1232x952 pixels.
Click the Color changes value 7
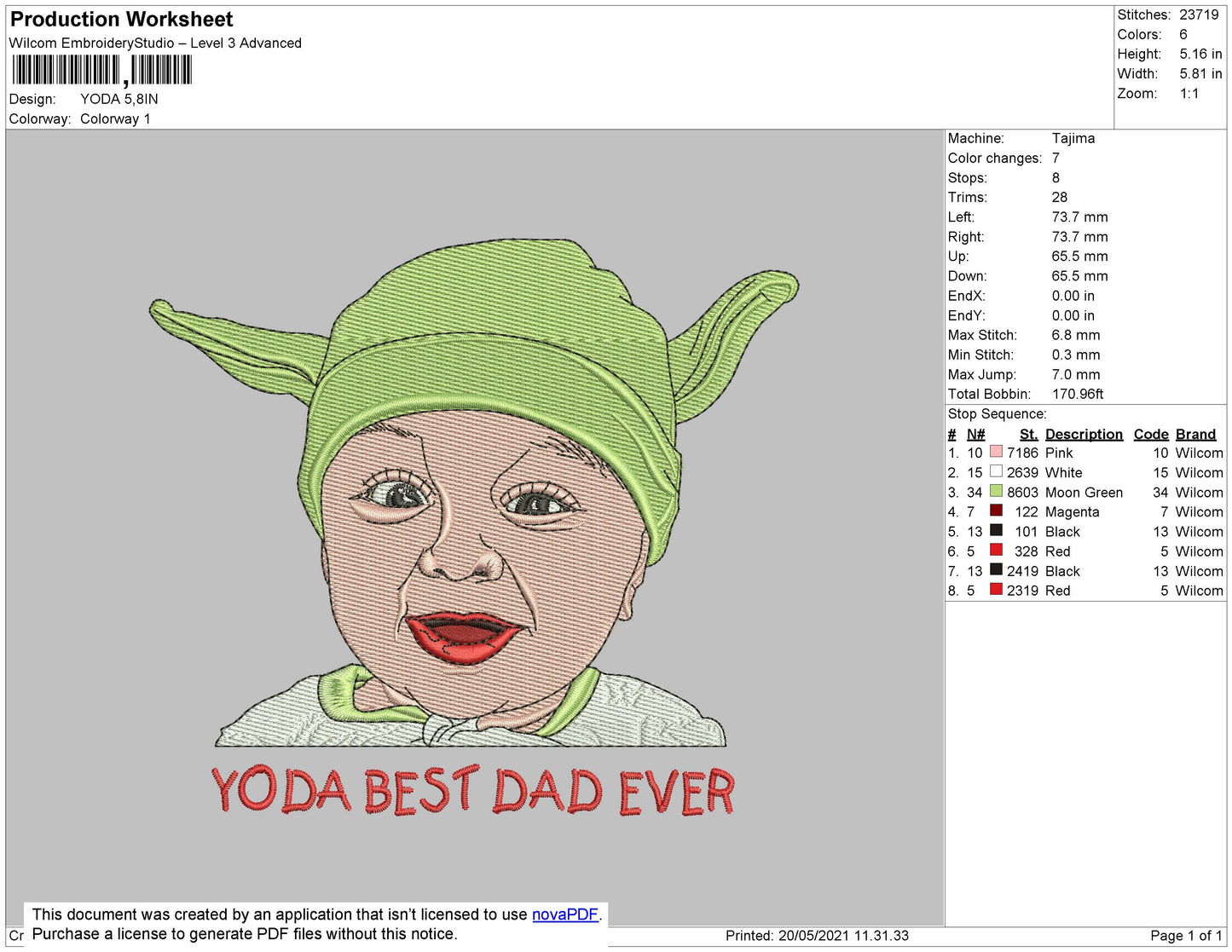point(1056,158)
